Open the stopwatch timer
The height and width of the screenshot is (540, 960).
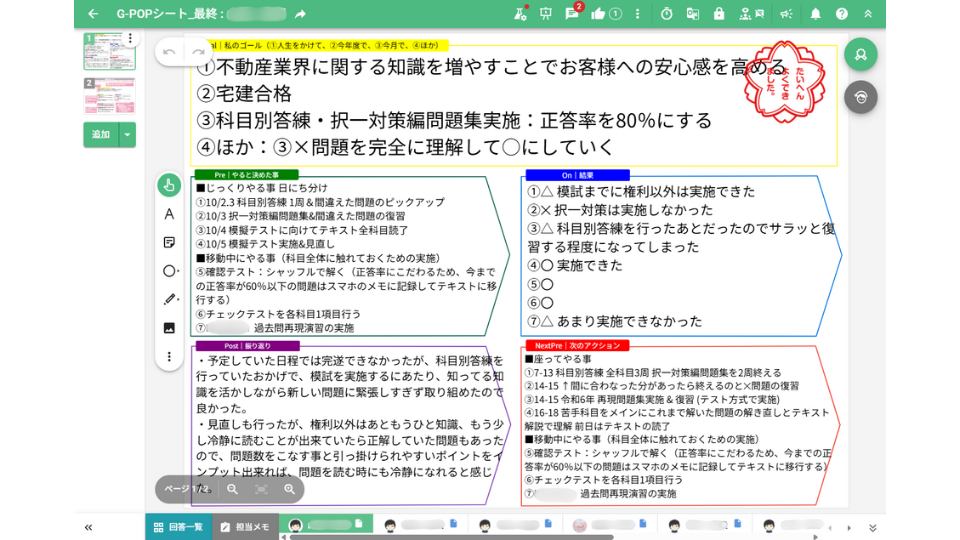(667, 13)
